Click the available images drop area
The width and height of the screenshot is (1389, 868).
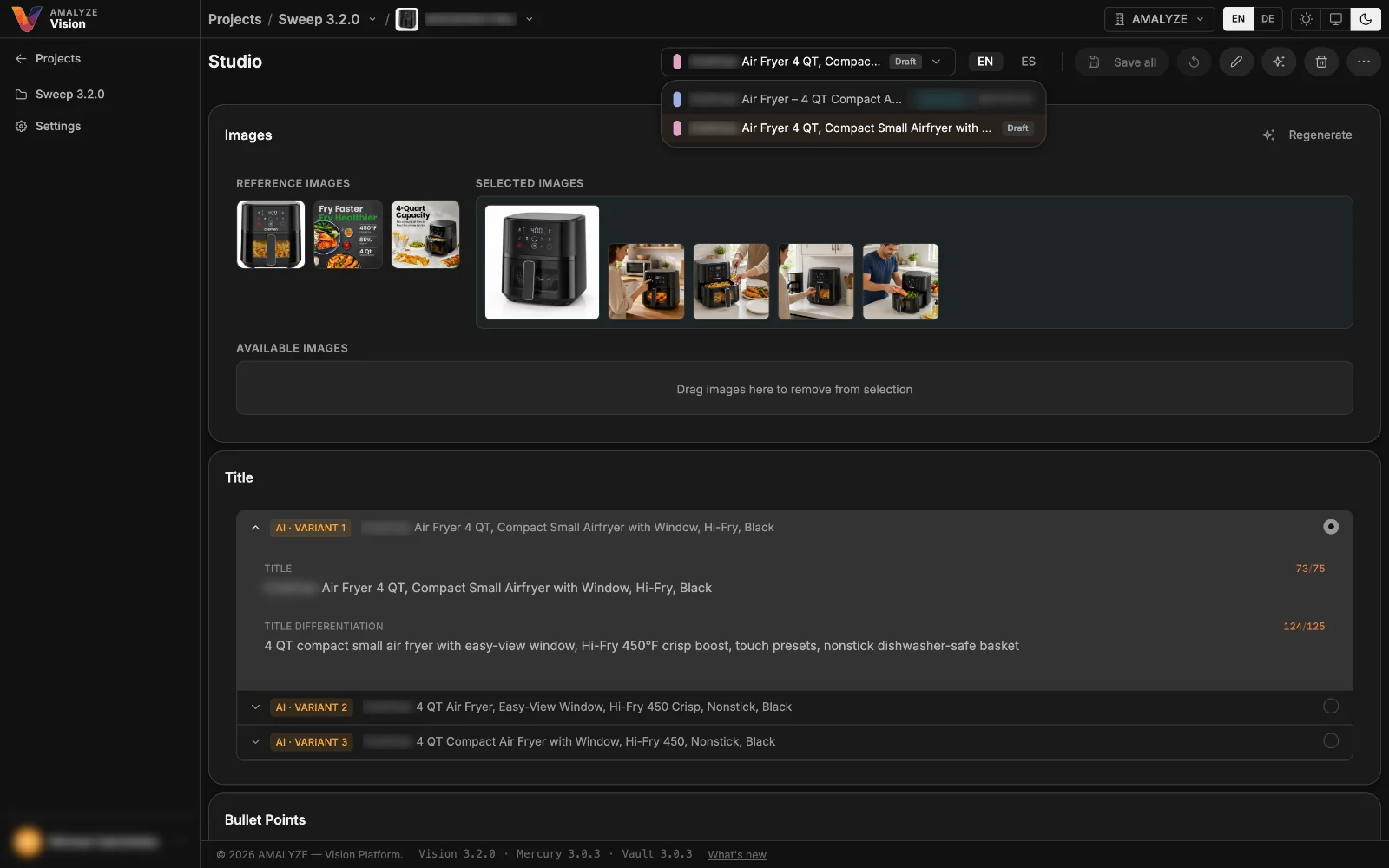pos(794,388)
